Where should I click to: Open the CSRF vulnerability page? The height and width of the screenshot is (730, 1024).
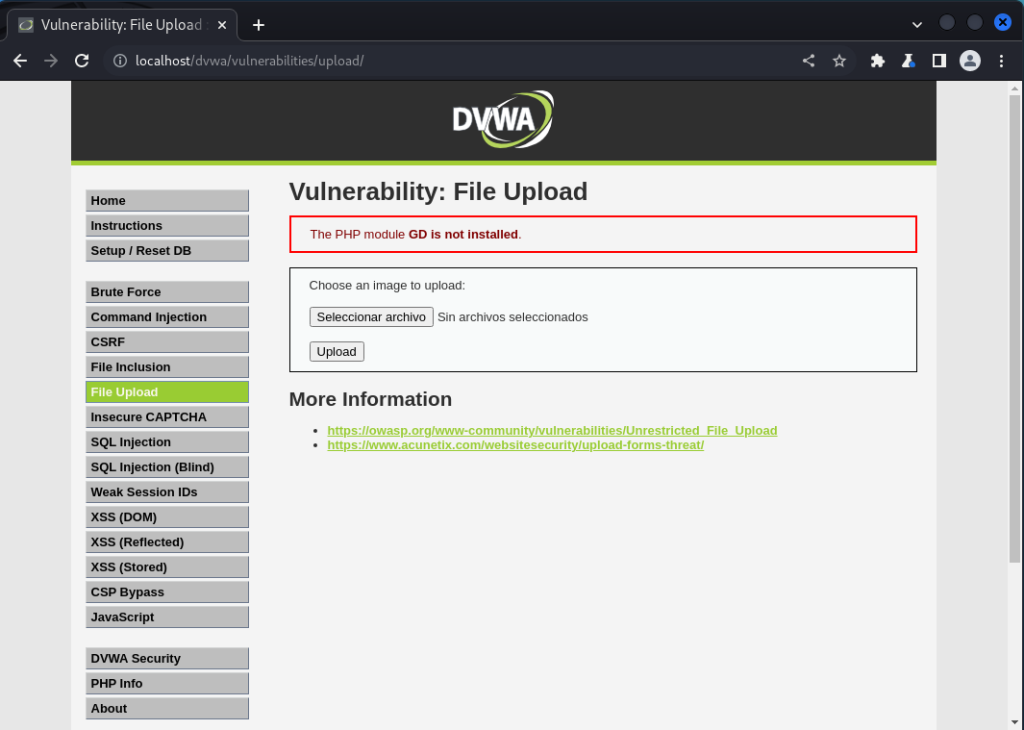pyautogui.click(x=167, y=341)
